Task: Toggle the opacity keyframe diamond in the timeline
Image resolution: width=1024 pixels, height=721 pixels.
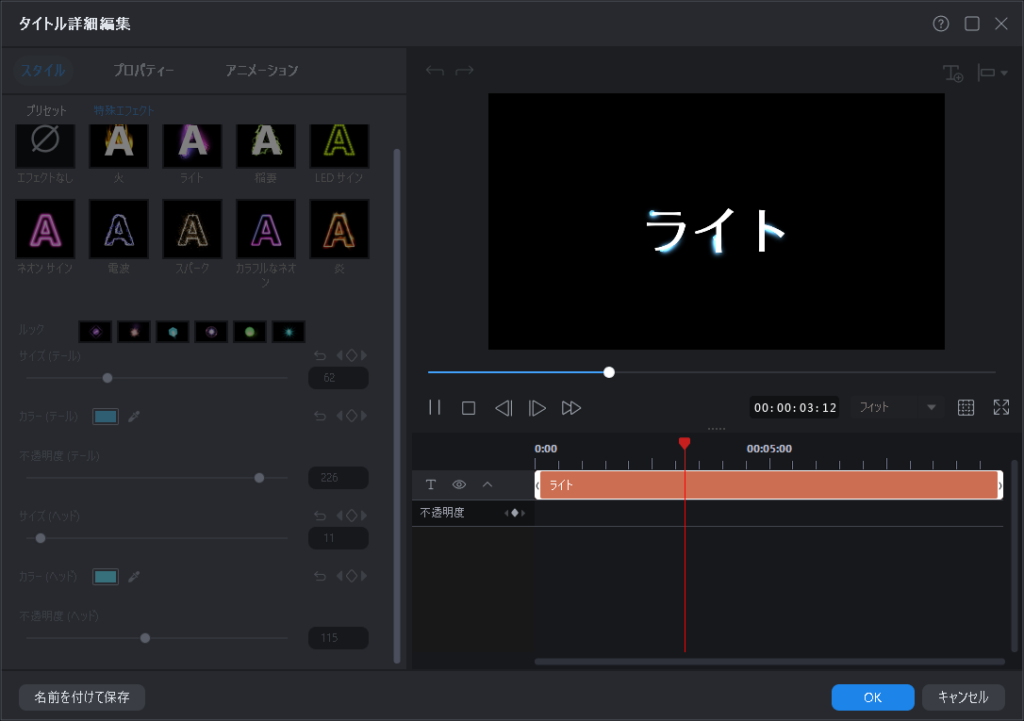Action: click(516, 513)
